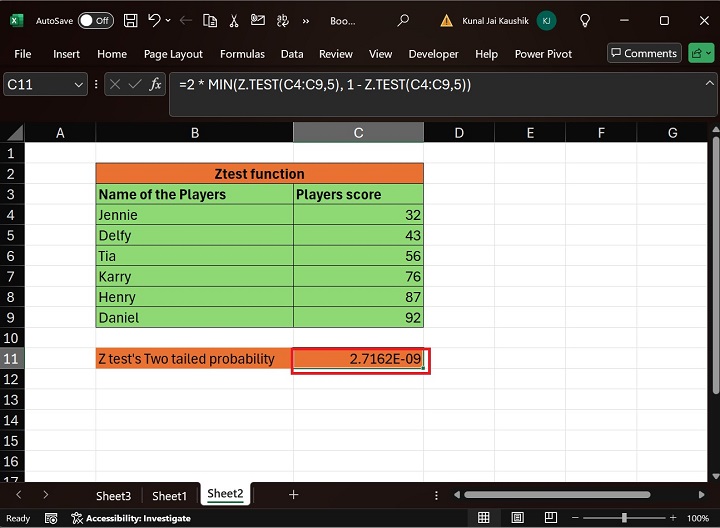Switch to the Insert tab
Viewport: 720px width, 528px height.
coord(66,54)
